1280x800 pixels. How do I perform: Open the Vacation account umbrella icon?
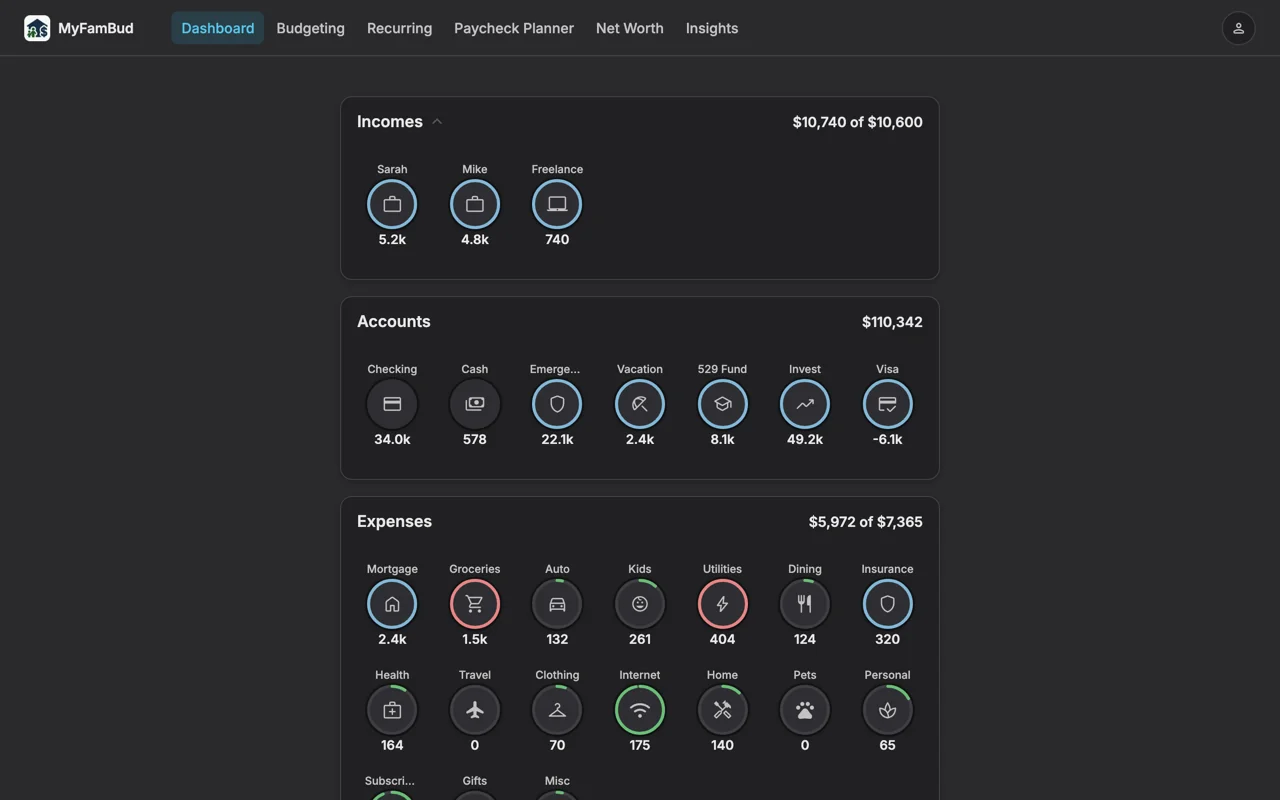click(x=640, y=404)
